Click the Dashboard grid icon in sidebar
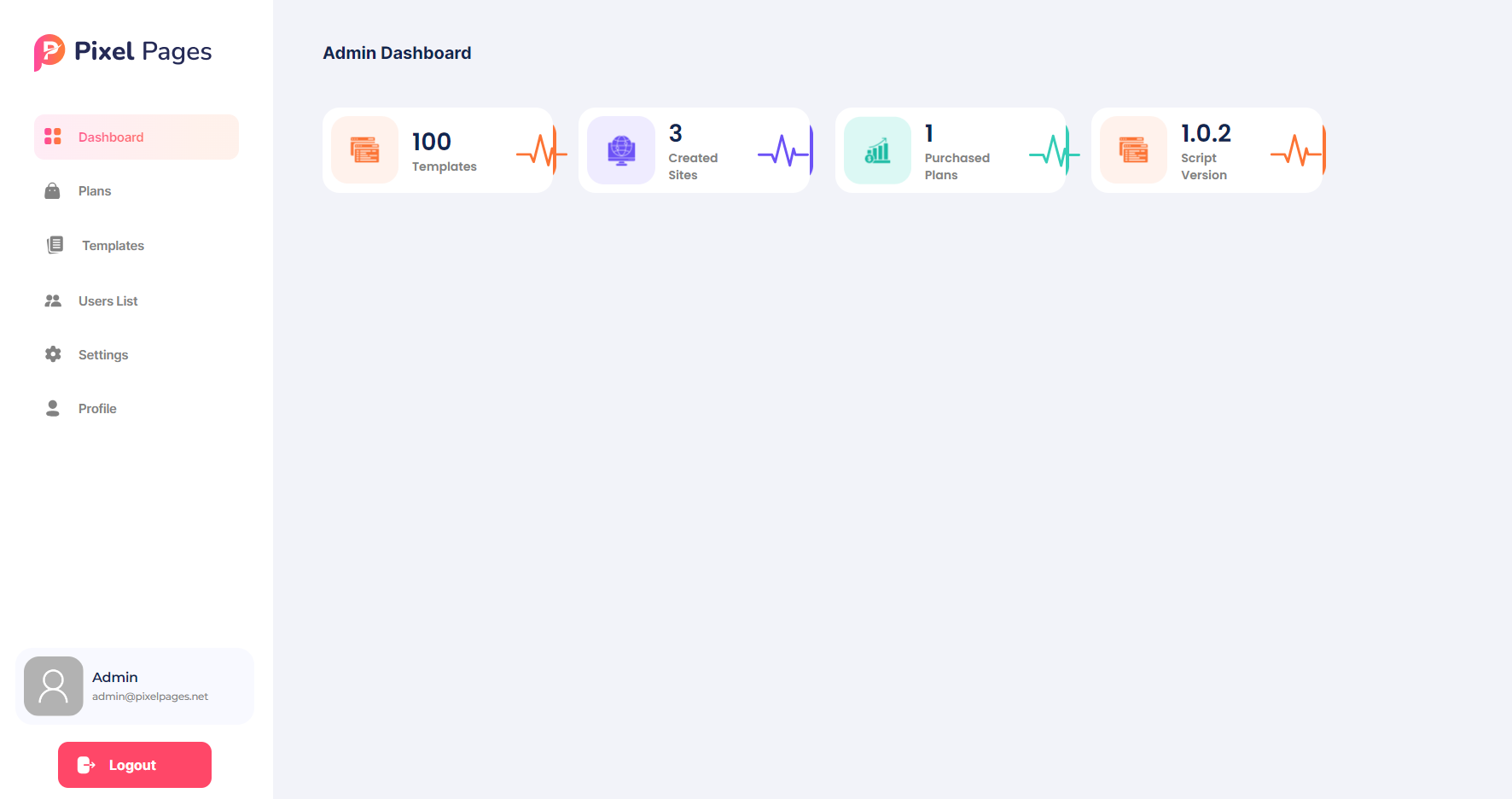This screenshot has width=1512, height=799. [53, 137]
